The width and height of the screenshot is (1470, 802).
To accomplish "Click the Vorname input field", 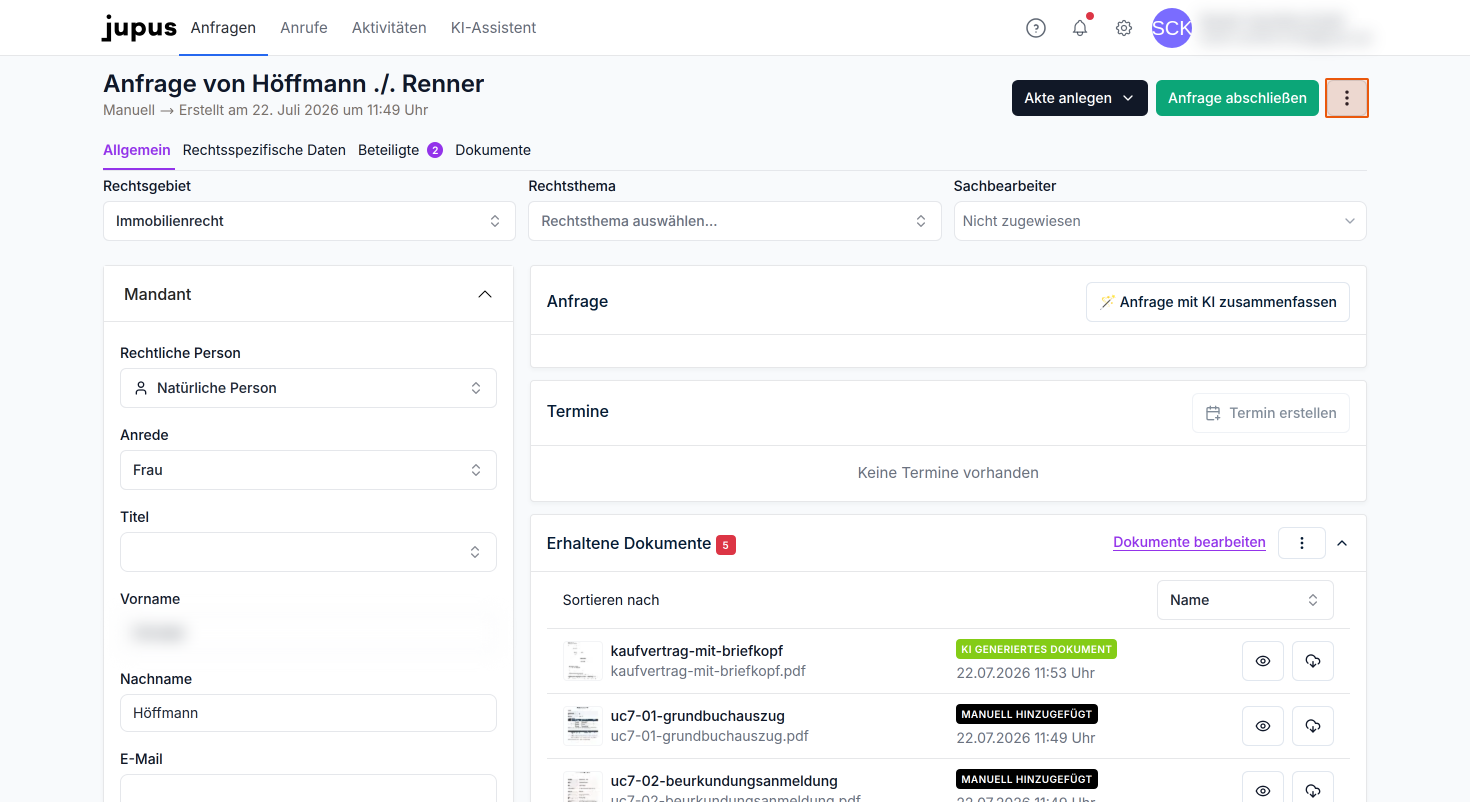I will point(308,633).
